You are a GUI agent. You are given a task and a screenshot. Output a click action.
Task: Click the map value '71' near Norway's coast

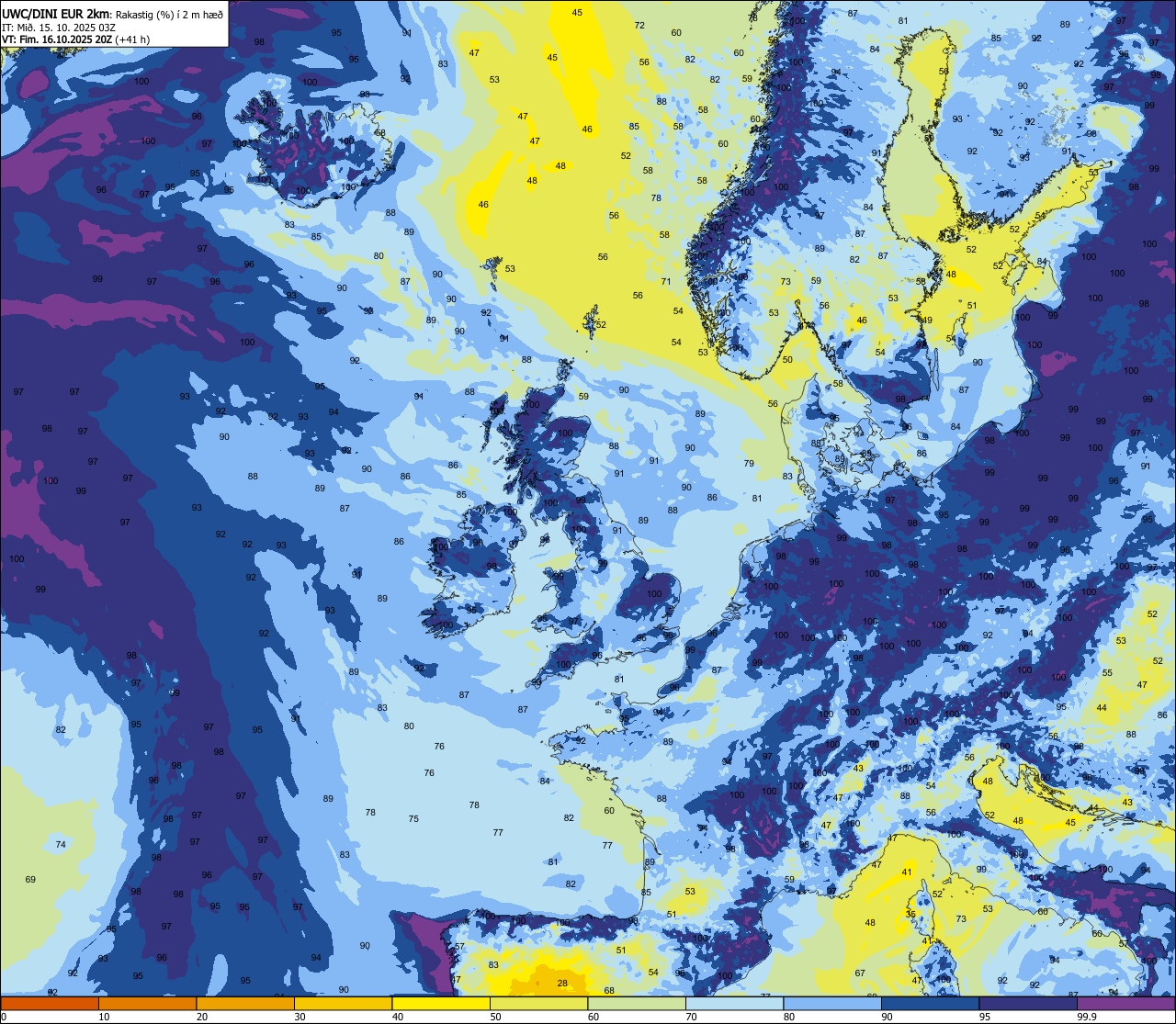(666, 282)
